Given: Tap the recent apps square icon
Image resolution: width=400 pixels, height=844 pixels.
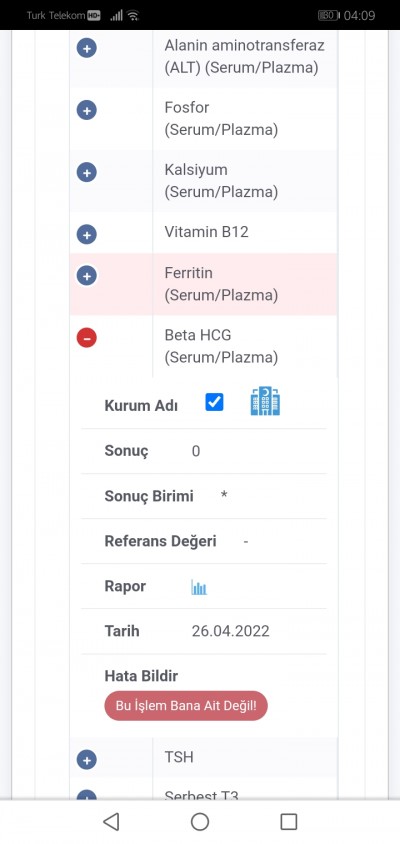Looking at the screenshot, I should [x=289, y=821].
